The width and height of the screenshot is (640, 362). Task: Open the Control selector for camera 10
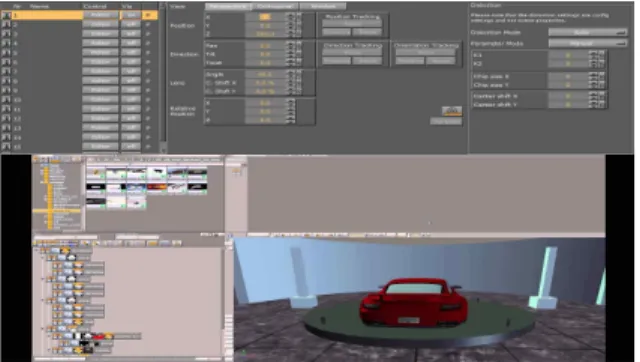pyautogui.click(x=100, y=100)
